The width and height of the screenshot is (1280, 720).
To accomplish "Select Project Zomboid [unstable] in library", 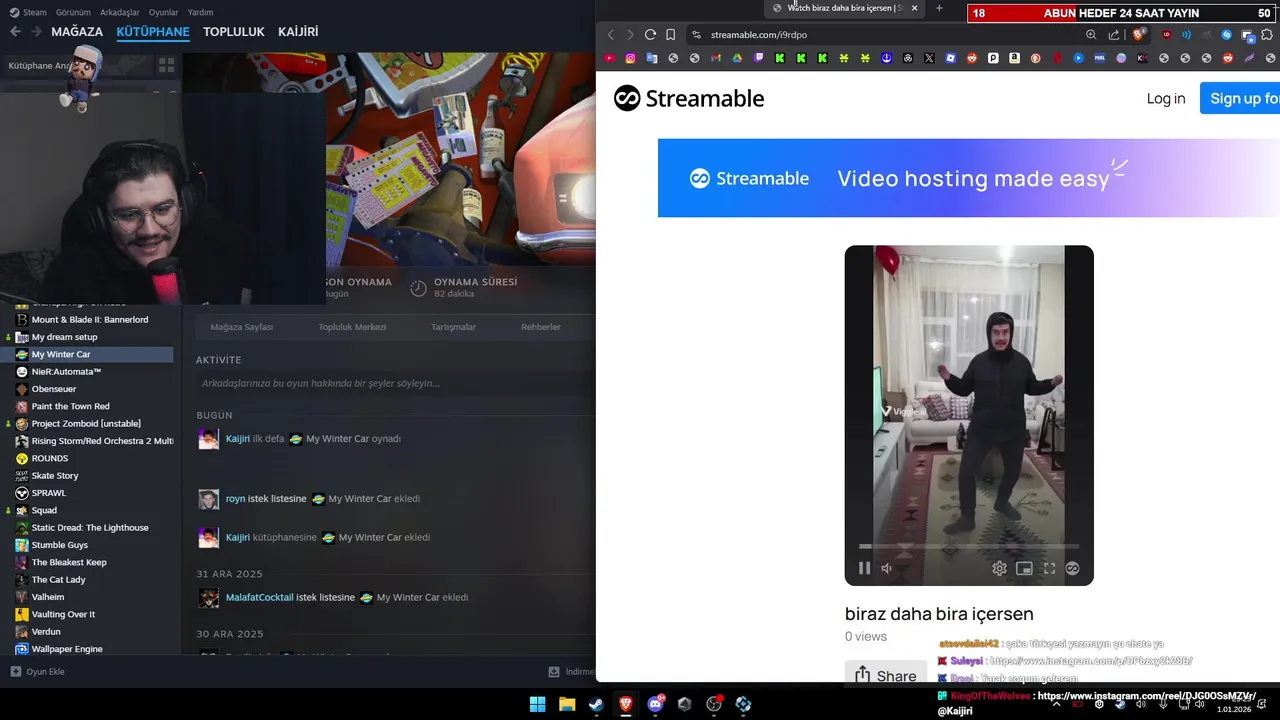I will click(x=87, y=423).
